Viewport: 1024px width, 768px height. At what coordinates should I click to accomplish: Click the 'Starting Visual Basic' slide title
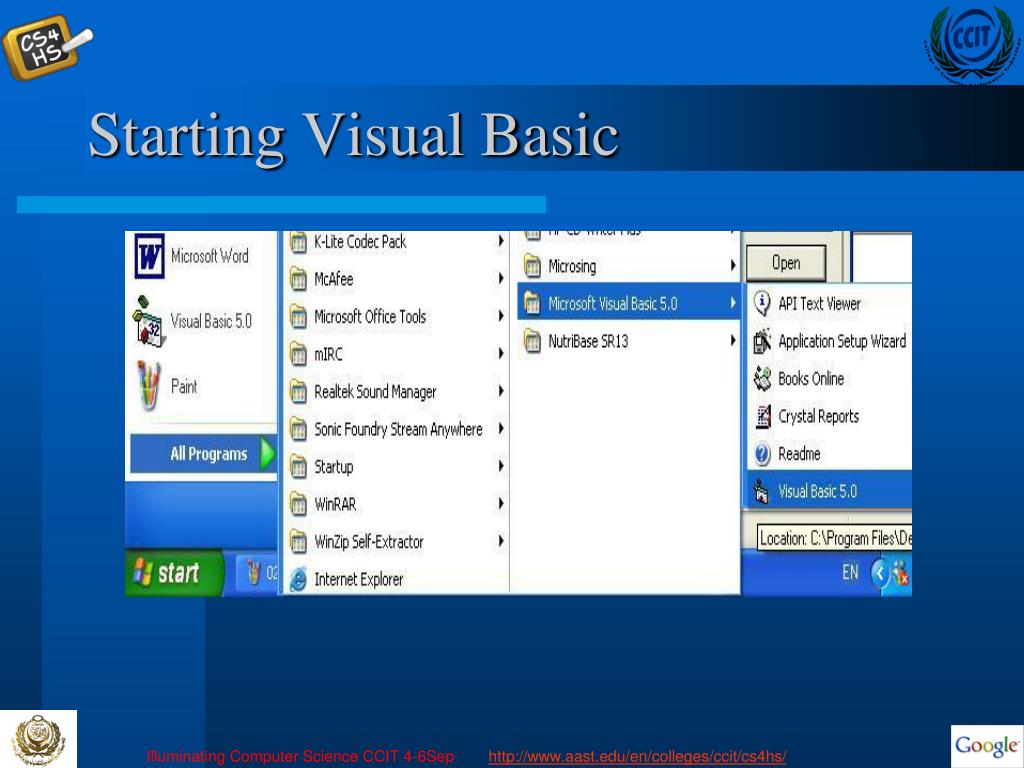click(x=353, y=135)
